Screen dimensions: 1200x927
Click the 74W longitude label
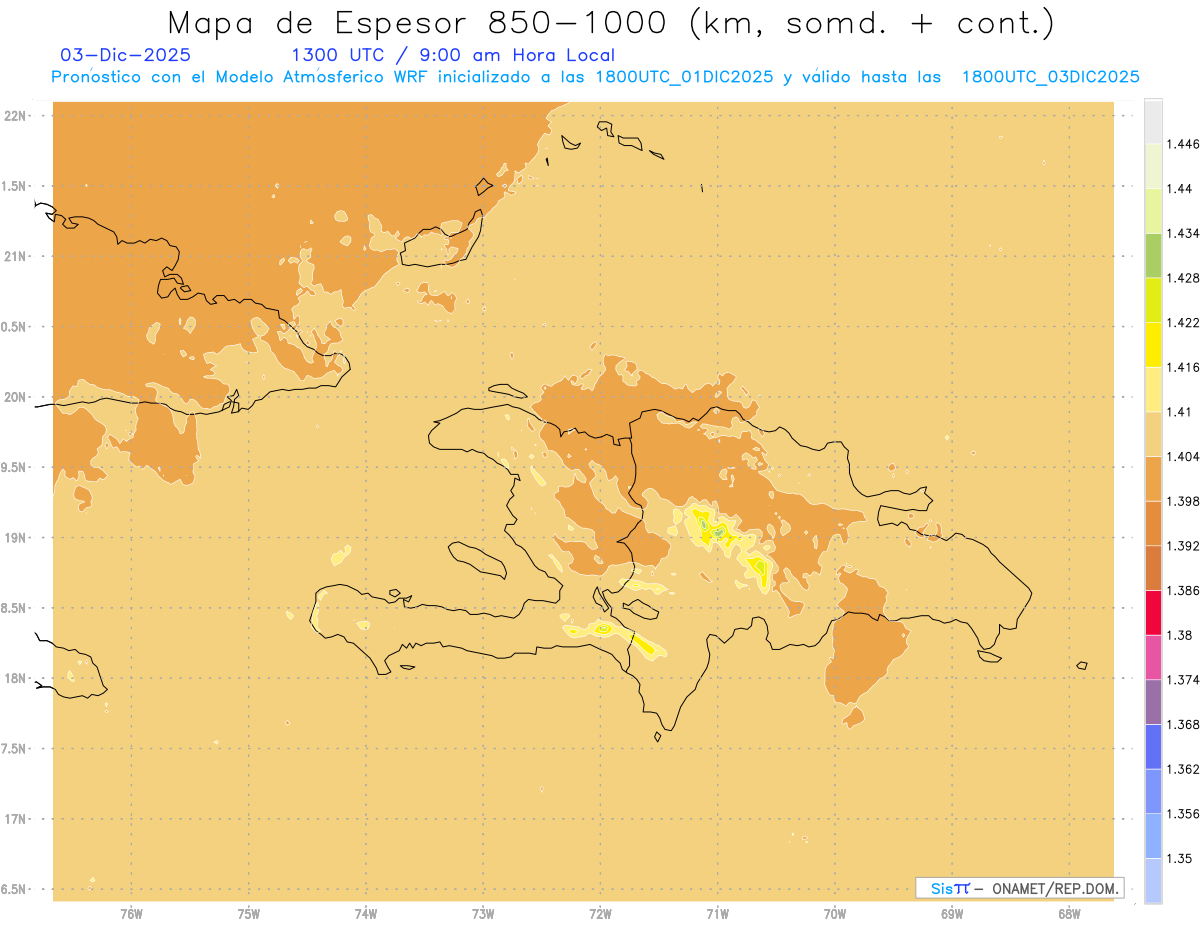(x=366, y=914)
